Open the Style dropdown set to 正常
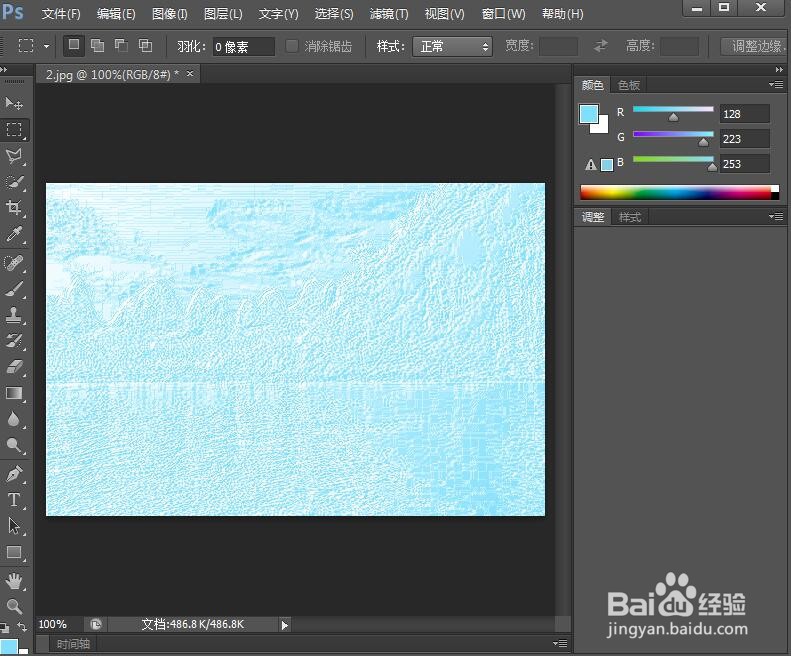Image resolution: width=791 pixels, height=656 pixels. point(453,47)
